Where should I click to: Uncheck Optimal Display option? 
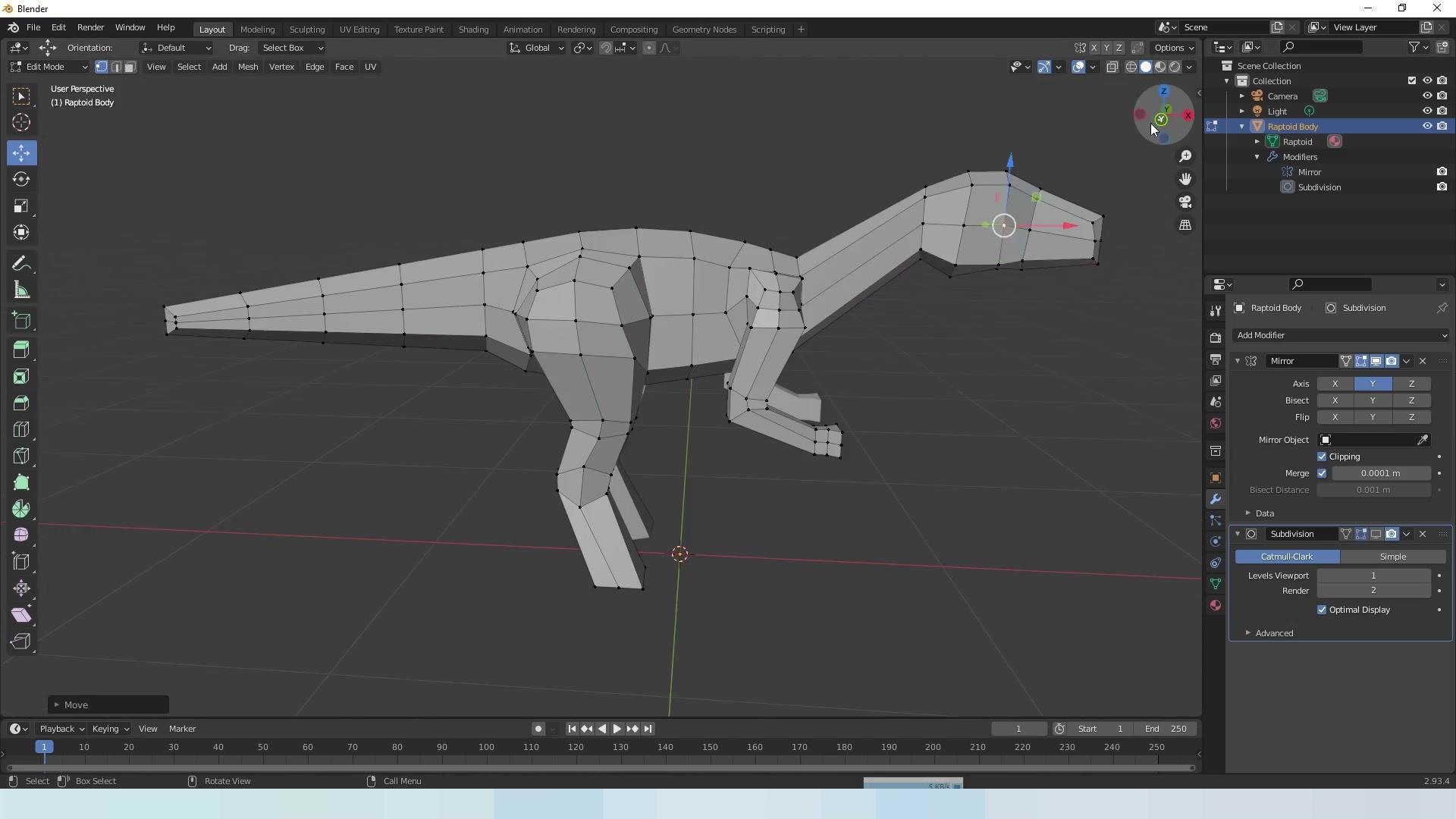(x=1322, y=610)
